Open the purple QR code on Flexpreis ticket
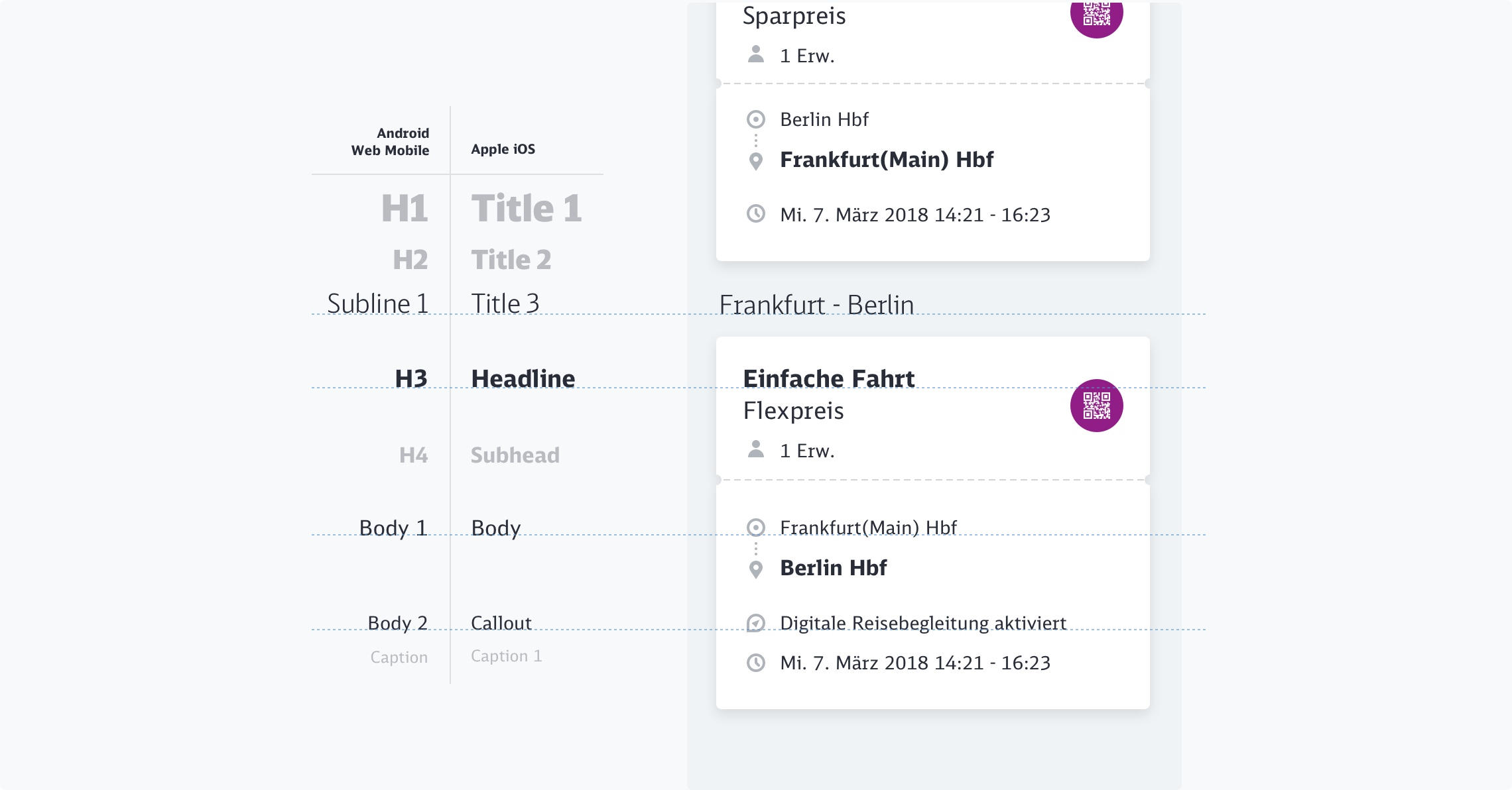The width and height of the screenshot is (1512, 790). [x=1096, y=406]
